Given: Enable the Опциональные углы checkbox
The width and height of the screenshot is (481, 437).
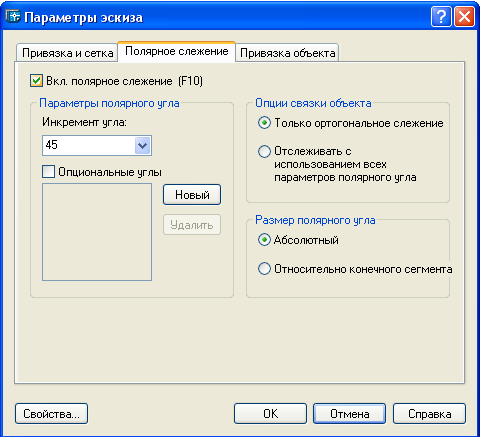Looking at the screenshot, I should coord(48,172).
